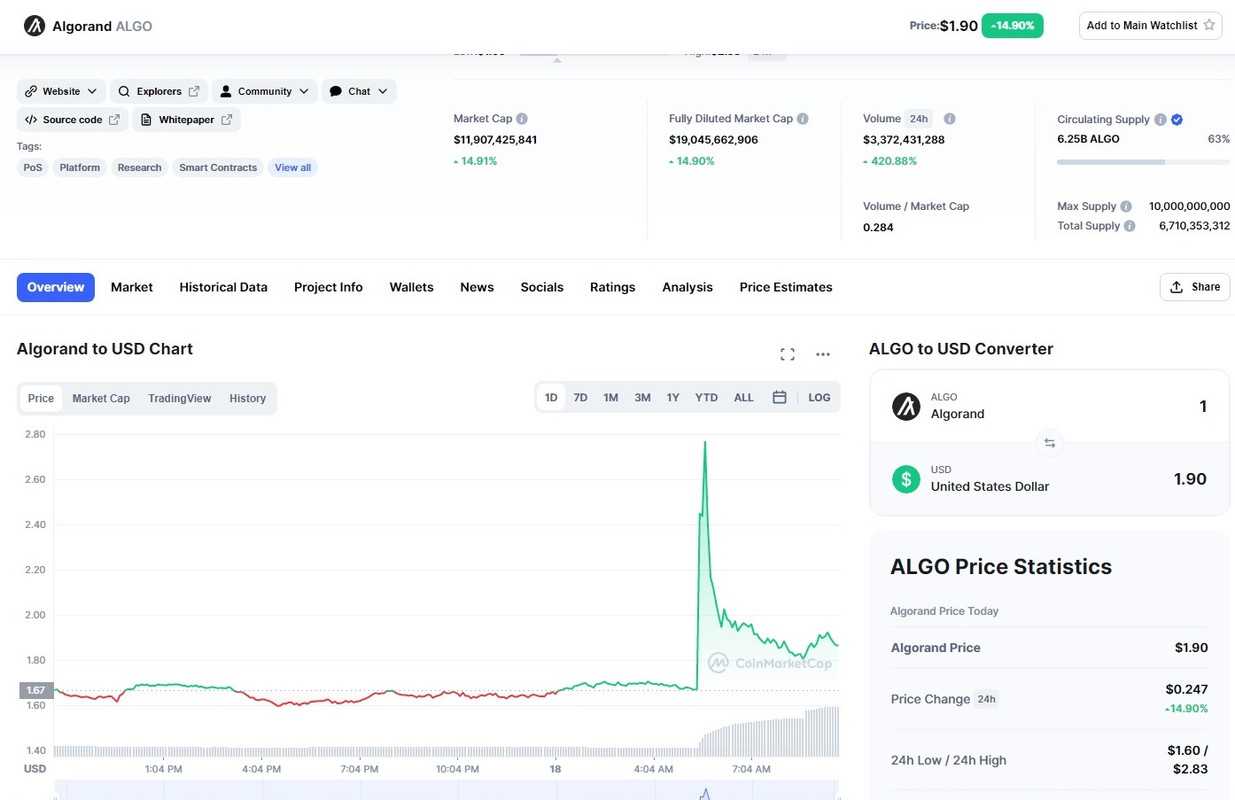Open the Market tab
Image resolution: width=1235 pixels, height=800 pixels.
[132, 287]
